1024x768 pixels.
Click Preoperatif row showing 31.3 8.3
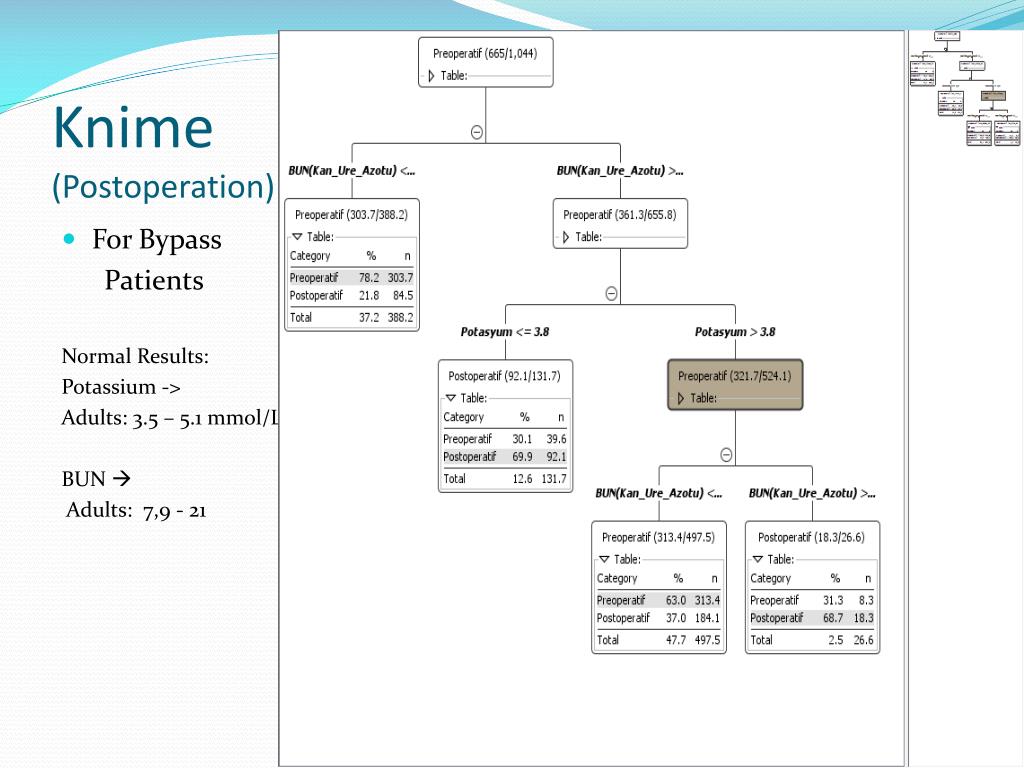pos(812,600)
